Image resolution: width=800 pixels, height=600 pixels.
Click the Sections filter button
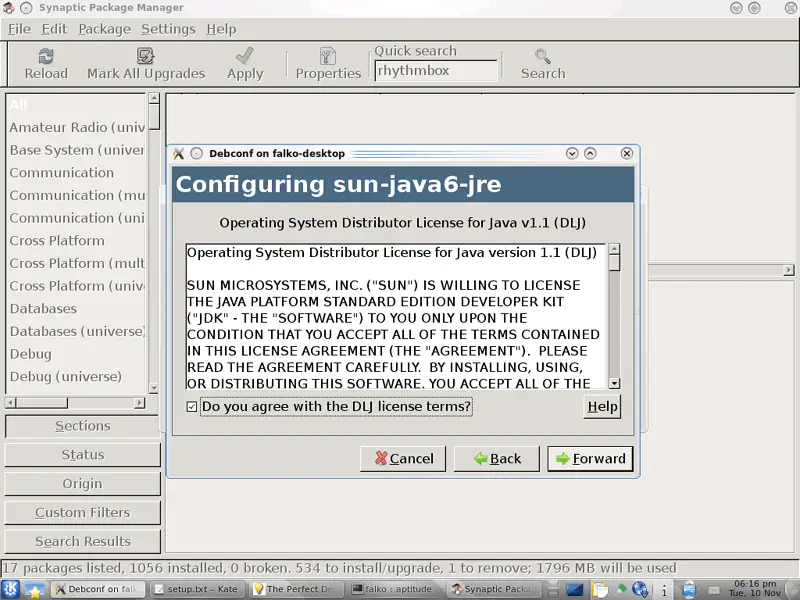pos(83,426)
